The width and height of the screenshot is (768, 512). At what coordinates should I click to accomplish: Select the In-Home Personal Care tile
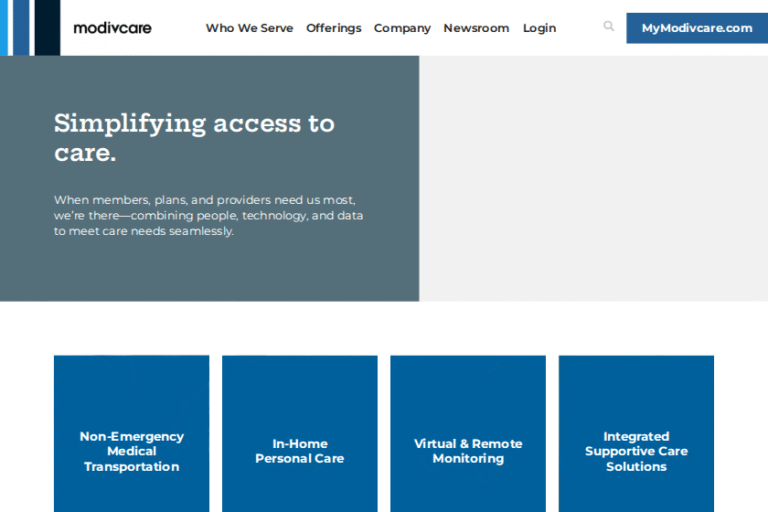point(300,450)
